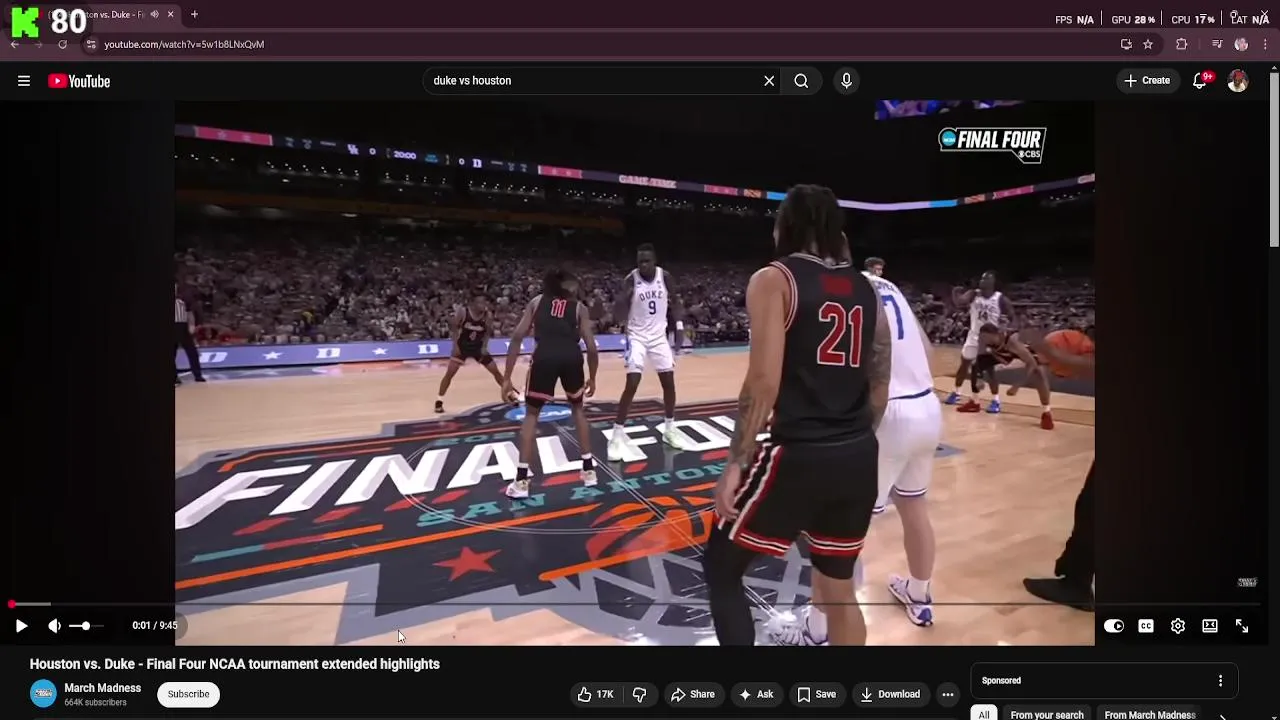Click the 0:01 / 9:45 time display

[155, 626]
